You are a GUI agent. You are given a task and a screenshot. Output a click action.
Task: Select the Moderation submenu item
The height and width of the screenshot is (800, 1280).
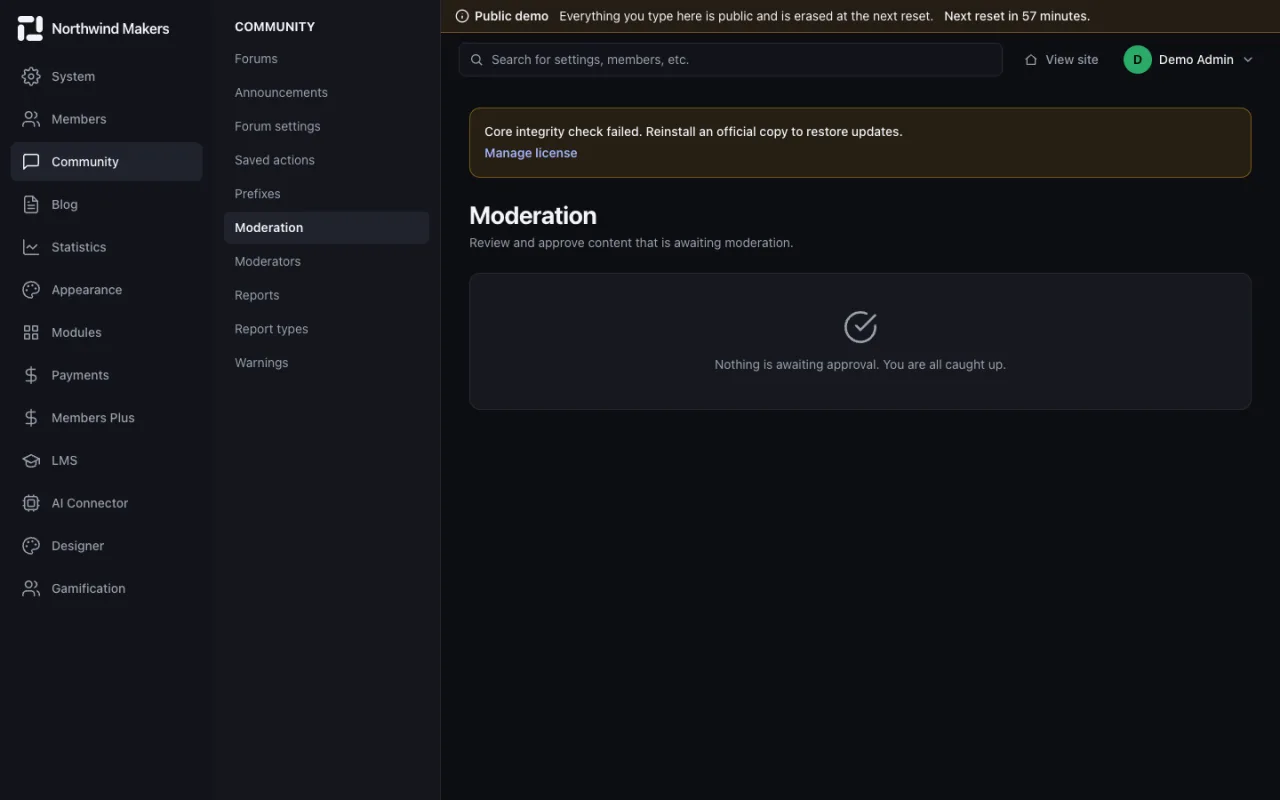326,228
